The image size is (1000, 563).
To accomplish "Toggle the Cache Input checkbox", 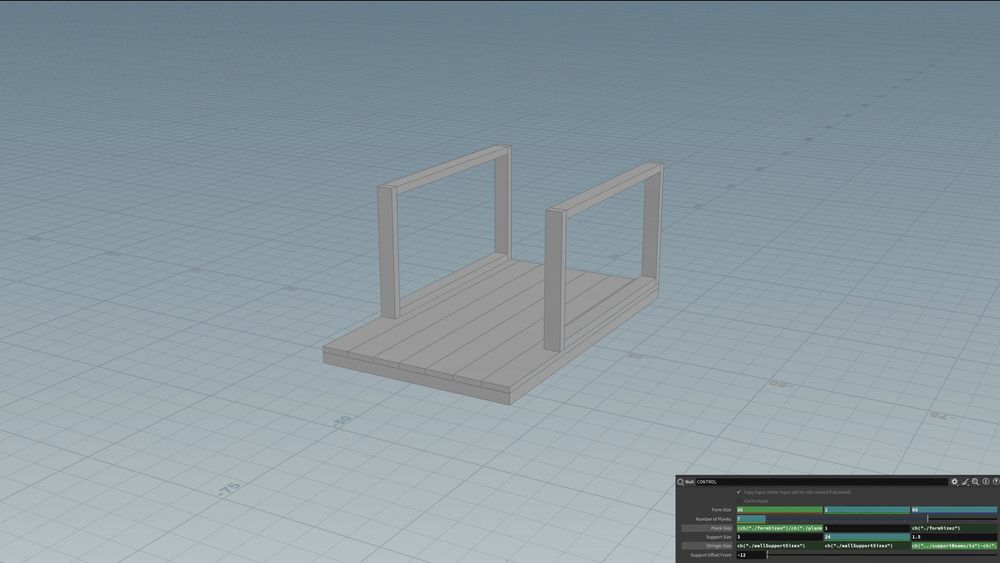I will [739, 501].
